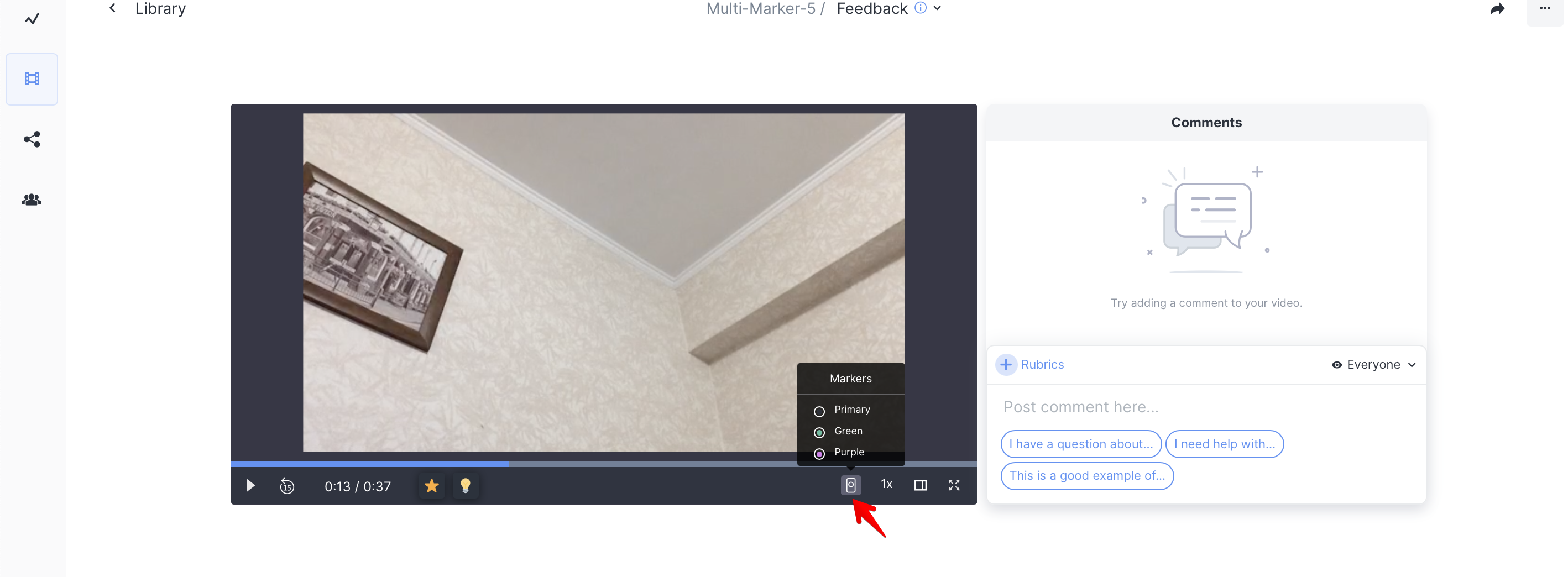
Task: Seek on the video progress bar
Action: tap(603, 464)
